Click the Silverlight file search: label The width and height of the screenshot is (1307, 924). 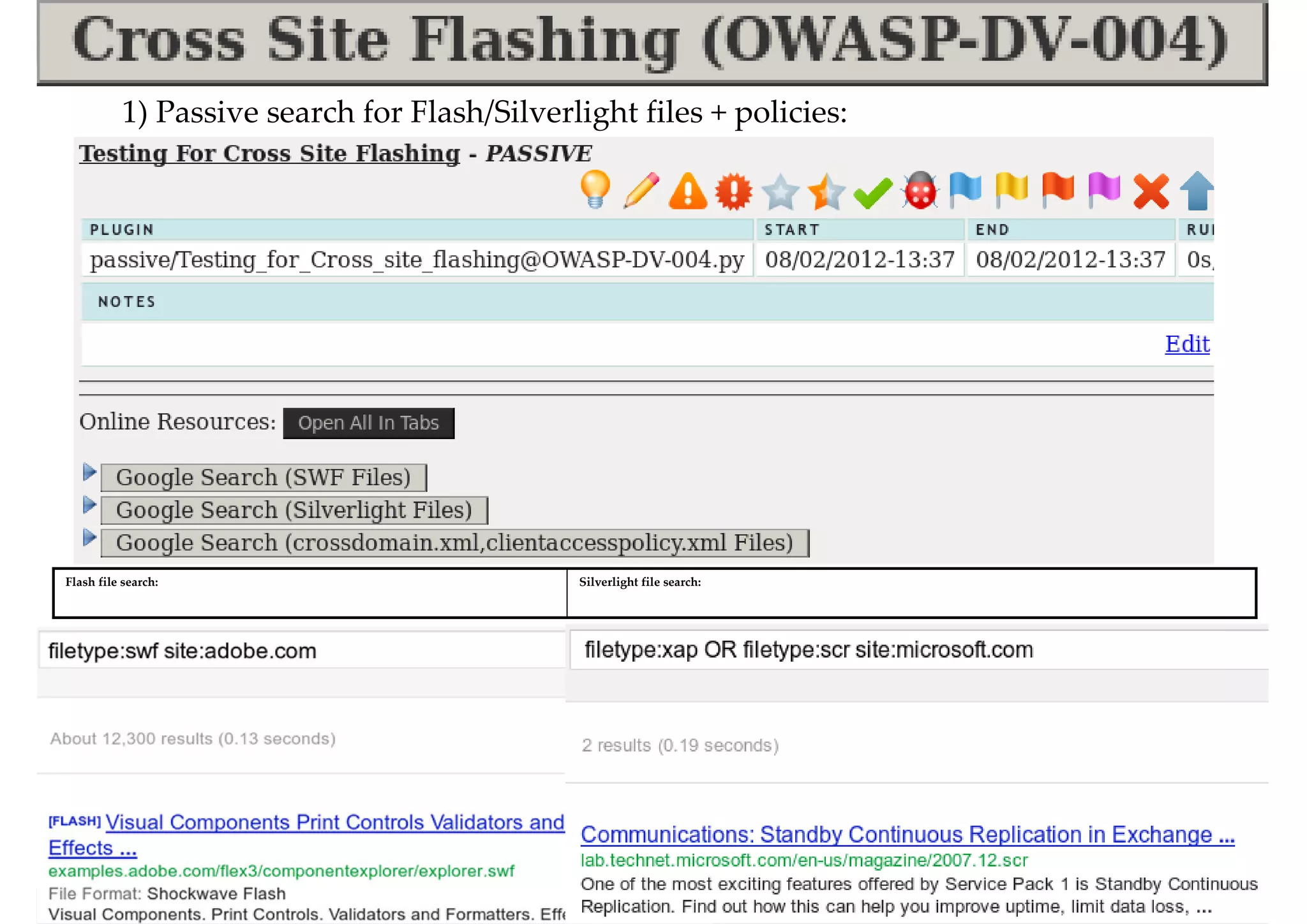(x=640, y=582)
